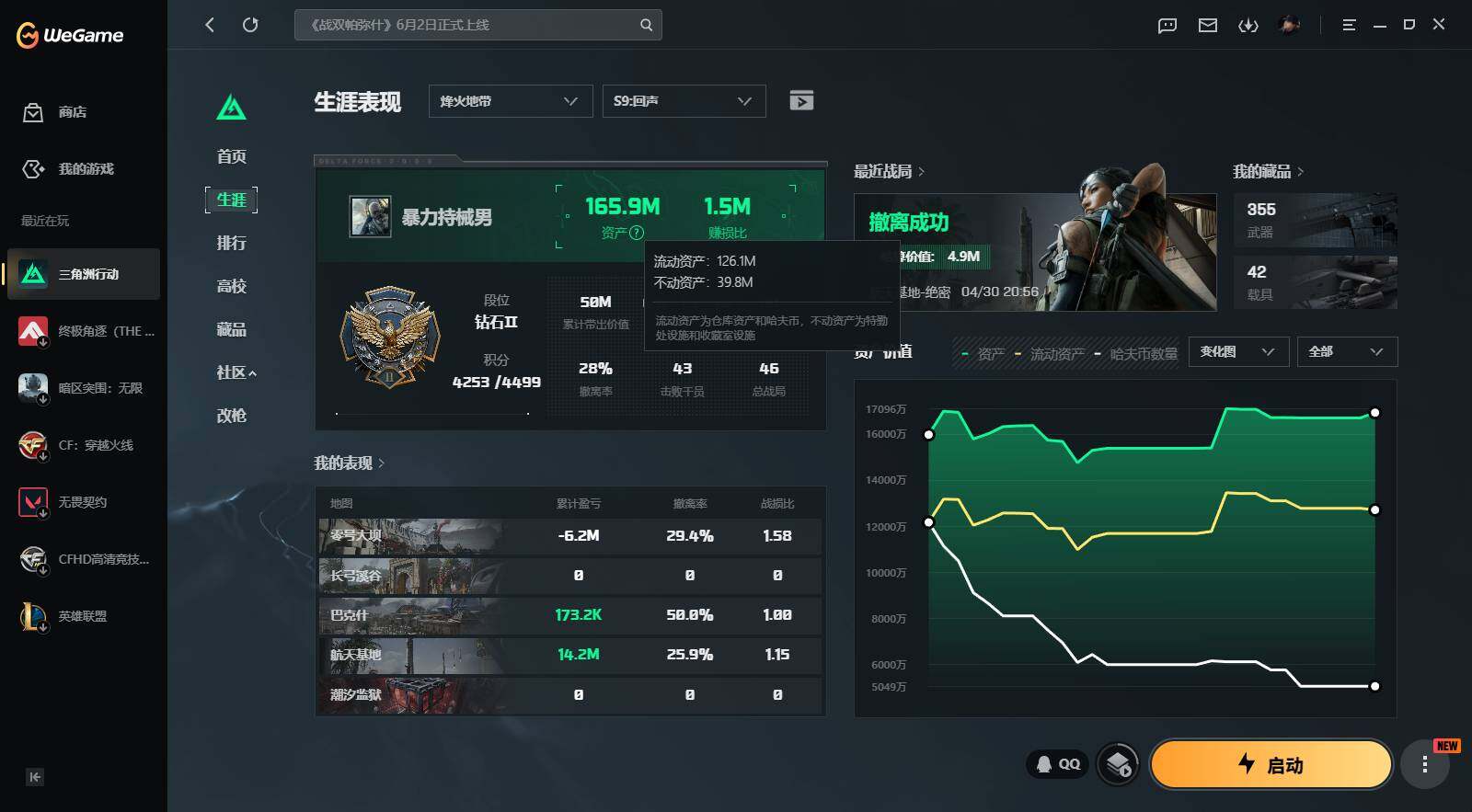Open the hamburger main menu icon
Image resolution: width=1472 pixels, height=812 pixels.
[x=1350, y=26]
